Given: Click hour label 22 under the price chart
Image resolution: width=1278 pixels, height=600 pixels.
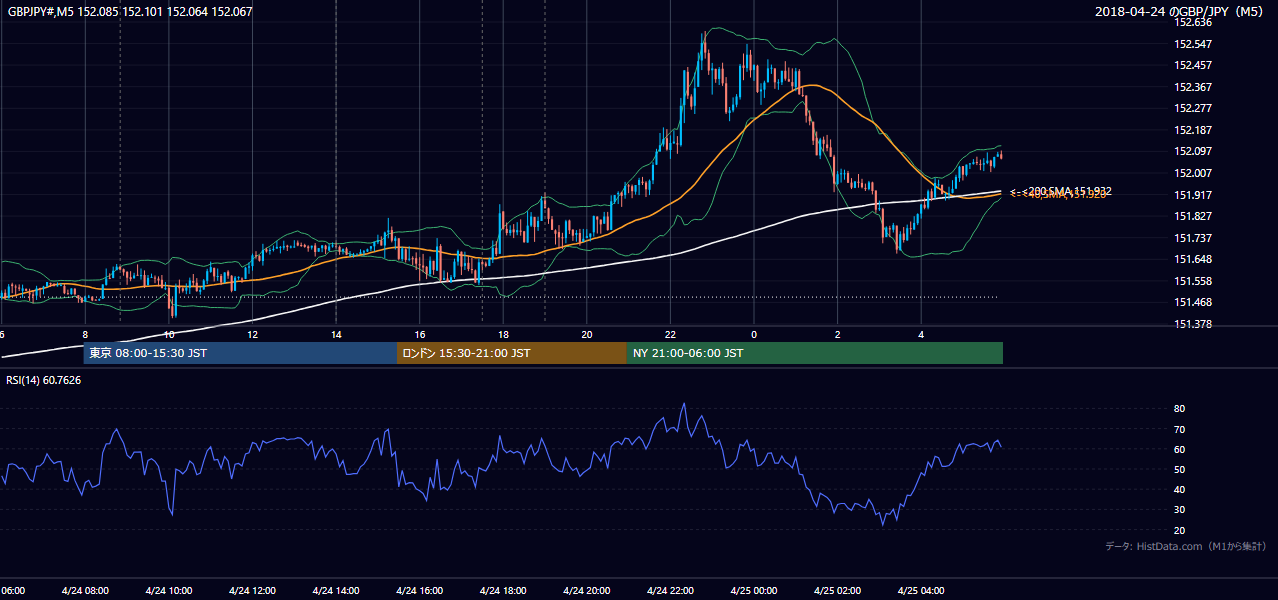Looking at the screenshot, I should point(670,334).
